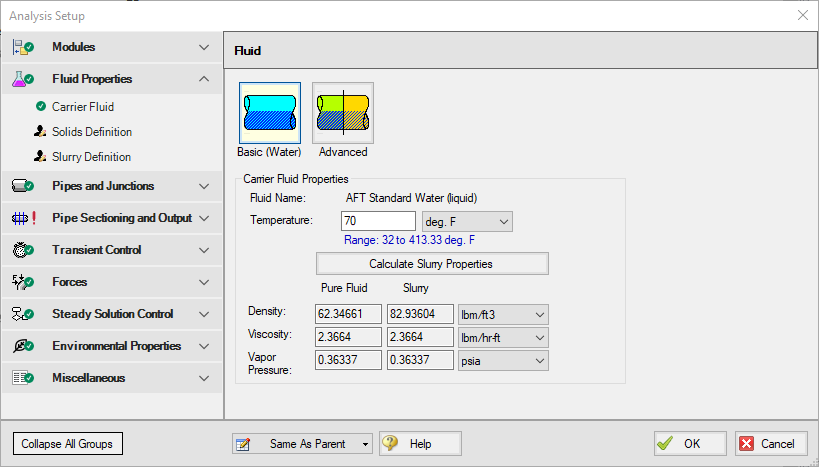Select the Basic (Water) fluid icon

(x=269, y=113)
